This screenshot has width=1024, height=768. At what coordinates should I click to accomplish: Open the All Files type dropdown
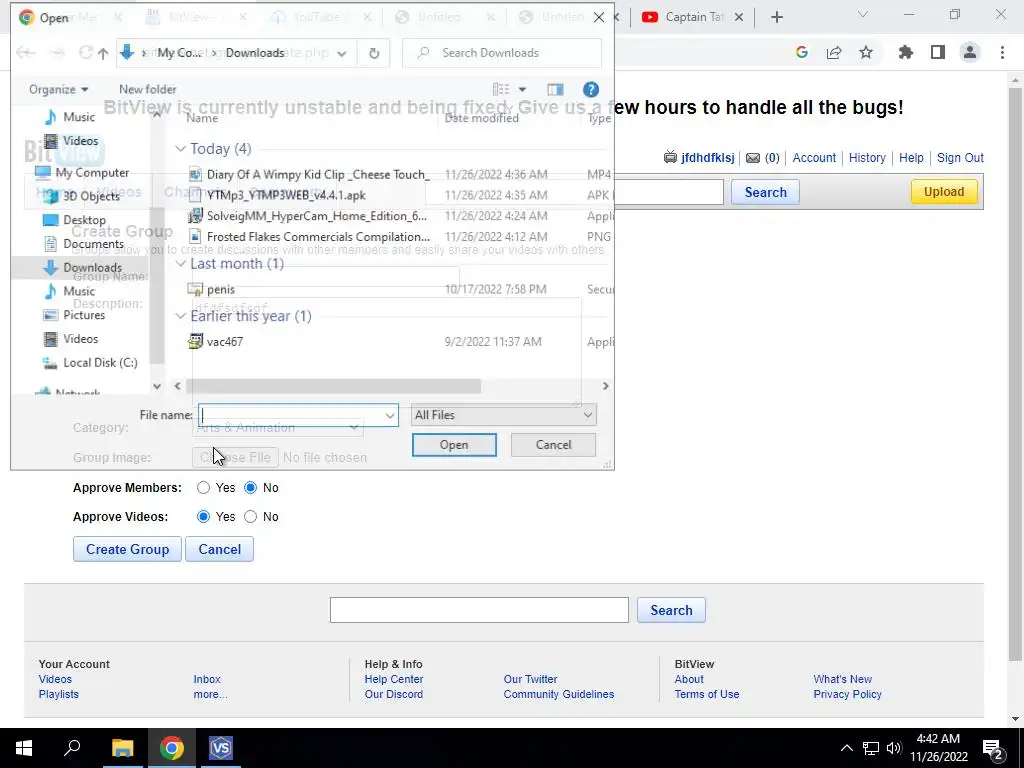click(504, 415)
